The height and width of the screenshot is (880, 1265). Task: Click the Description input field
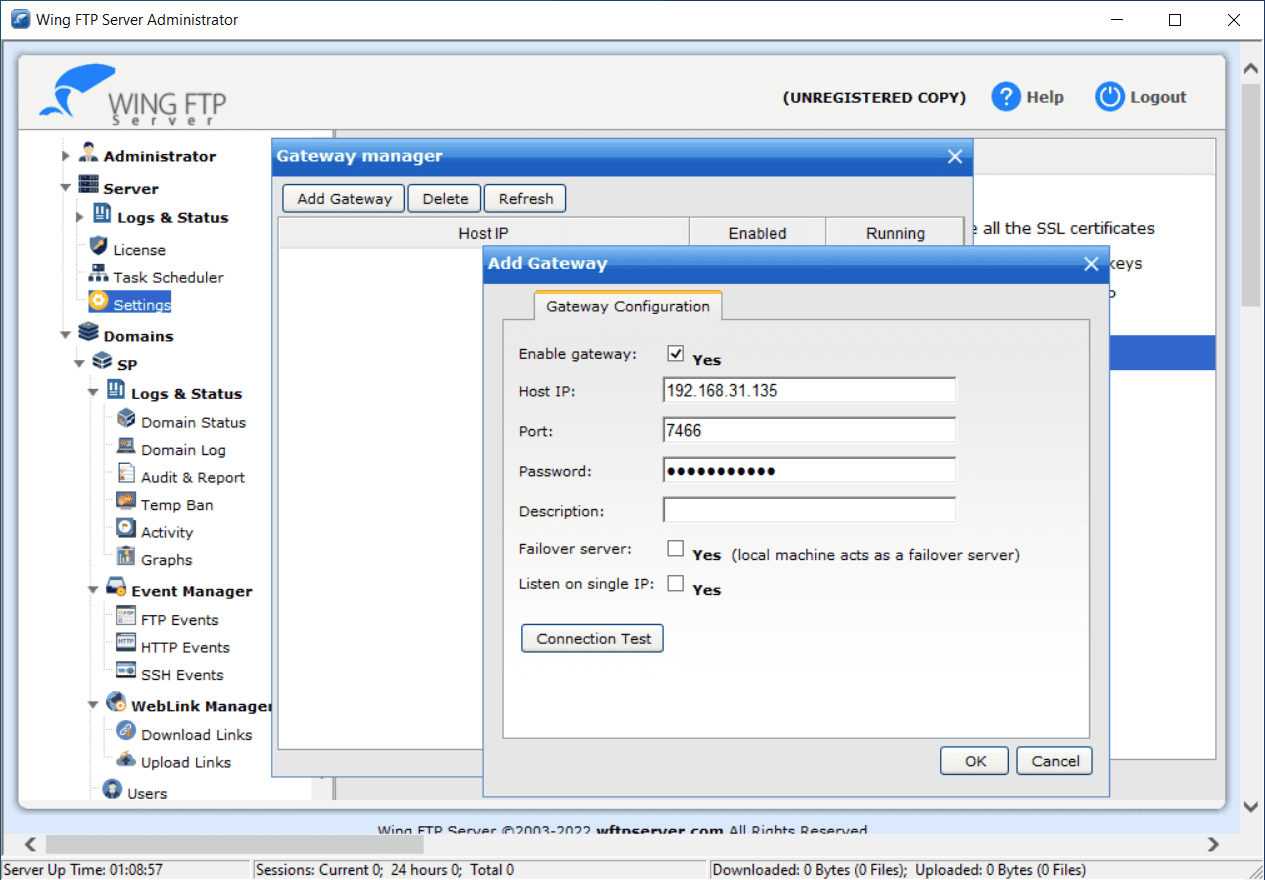tap(809, 510)
